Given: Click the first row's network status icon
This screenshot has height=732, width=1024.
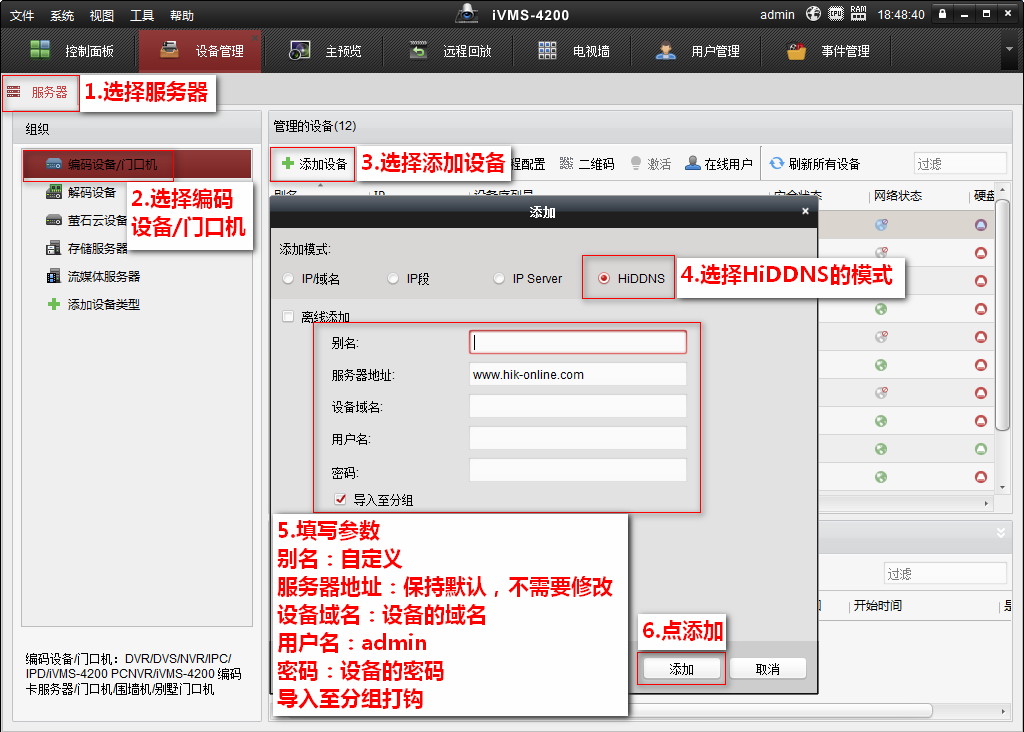Looking at the screenshot, I should tap(881, 225).
